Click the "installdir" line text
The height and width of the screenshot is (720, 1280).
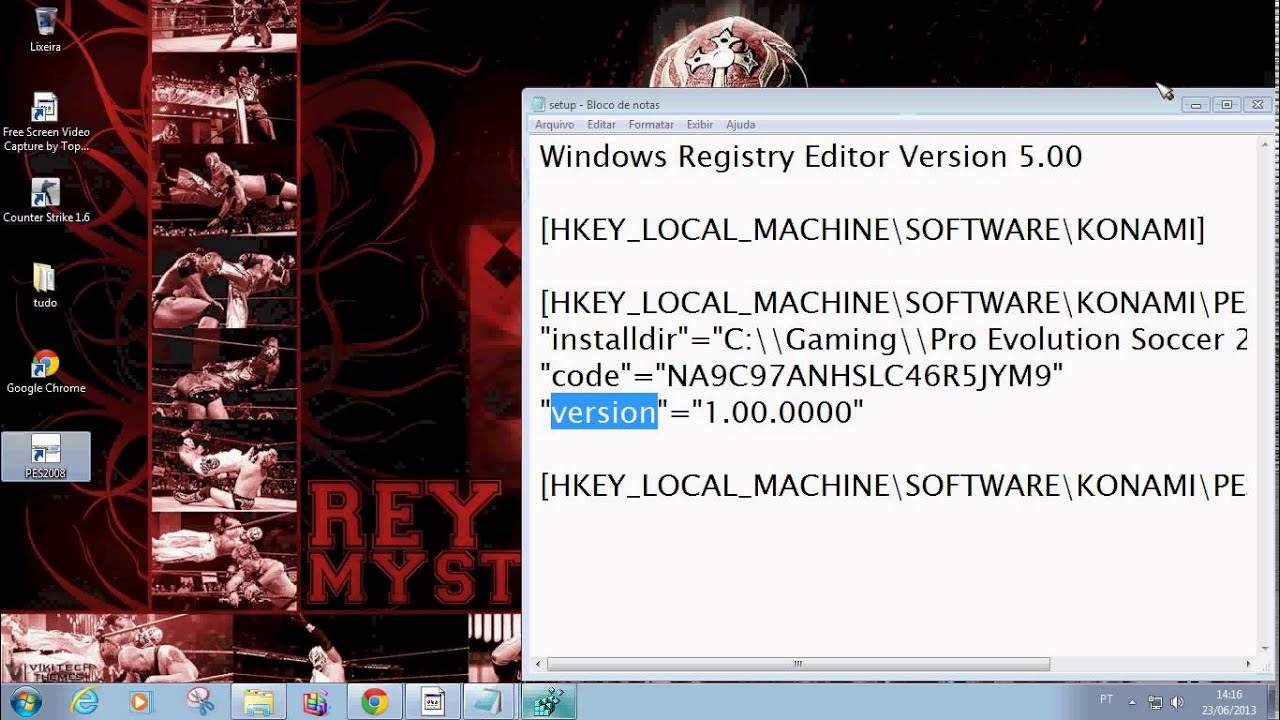click(894, 340)
